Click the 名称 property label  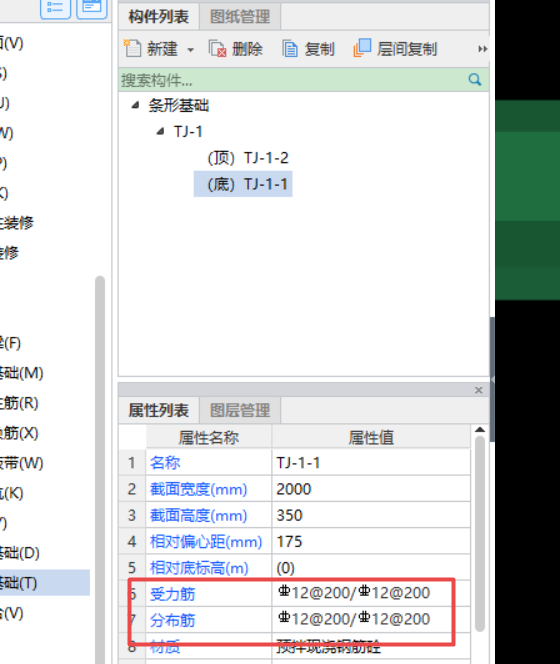coord(165,463)
